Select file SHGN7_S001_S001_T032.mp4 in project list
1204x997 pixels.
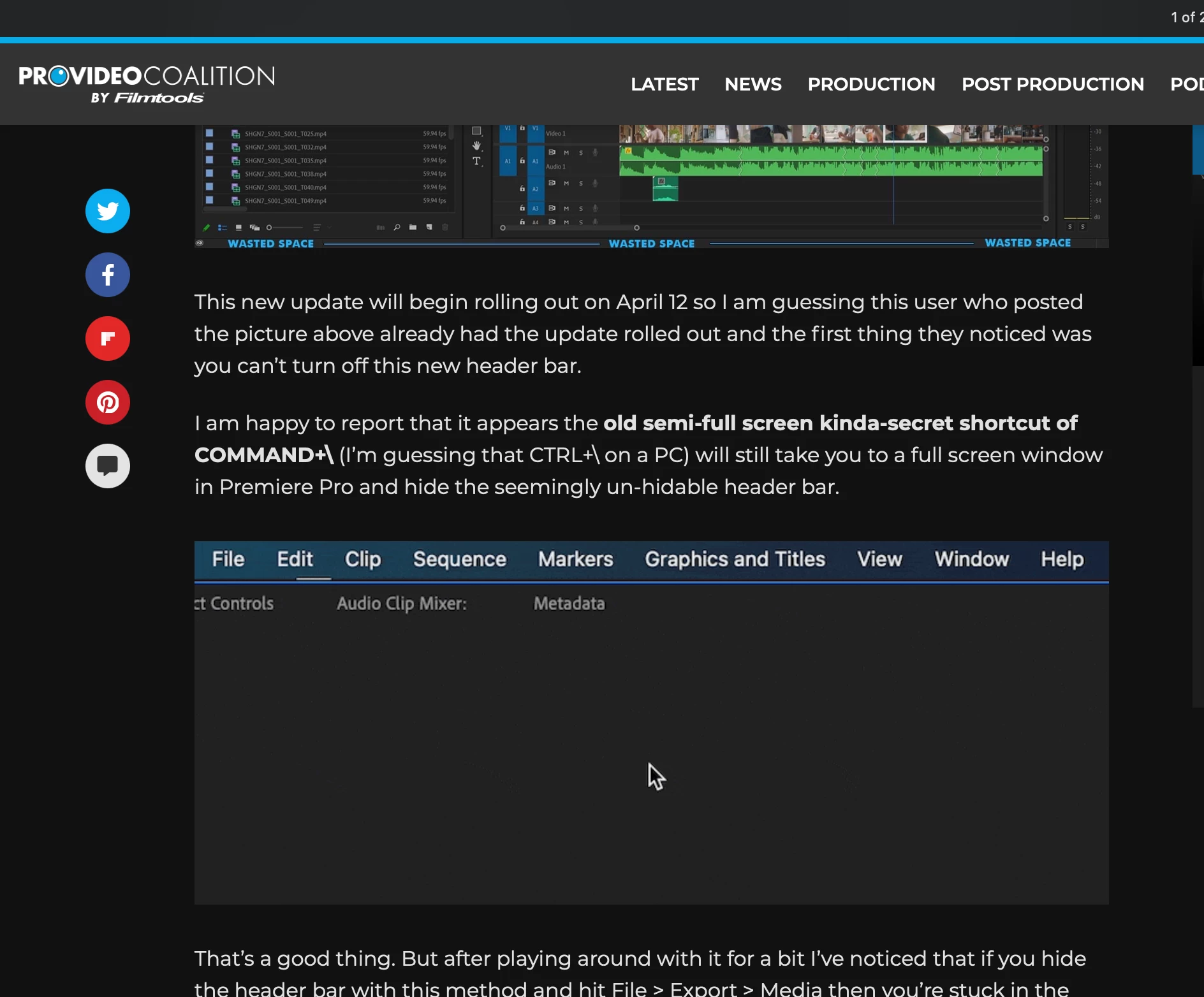pyautogui.click(x=286, y=147)
